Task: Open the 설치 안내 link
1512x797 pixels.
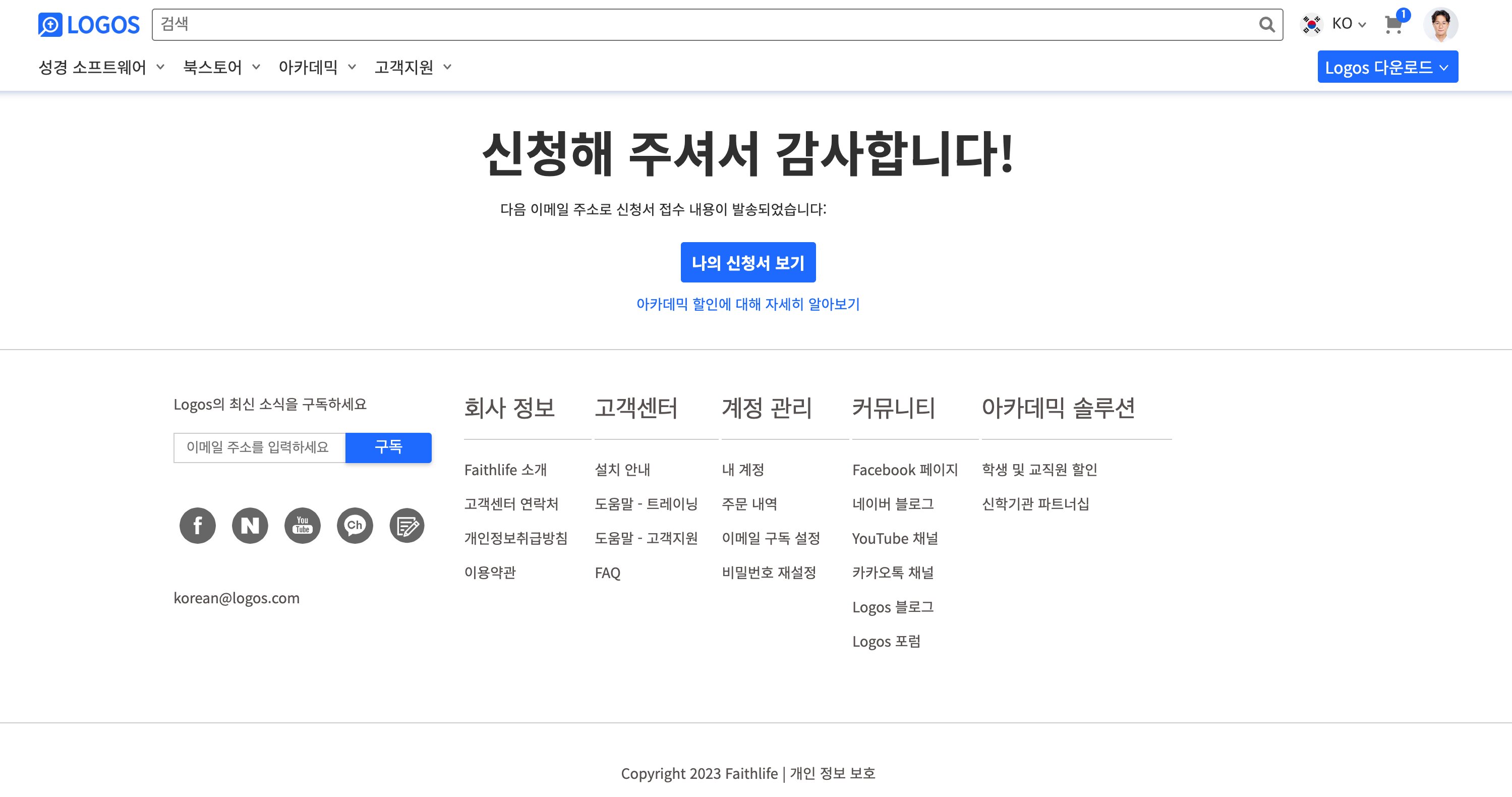Action: coord(622,470)
